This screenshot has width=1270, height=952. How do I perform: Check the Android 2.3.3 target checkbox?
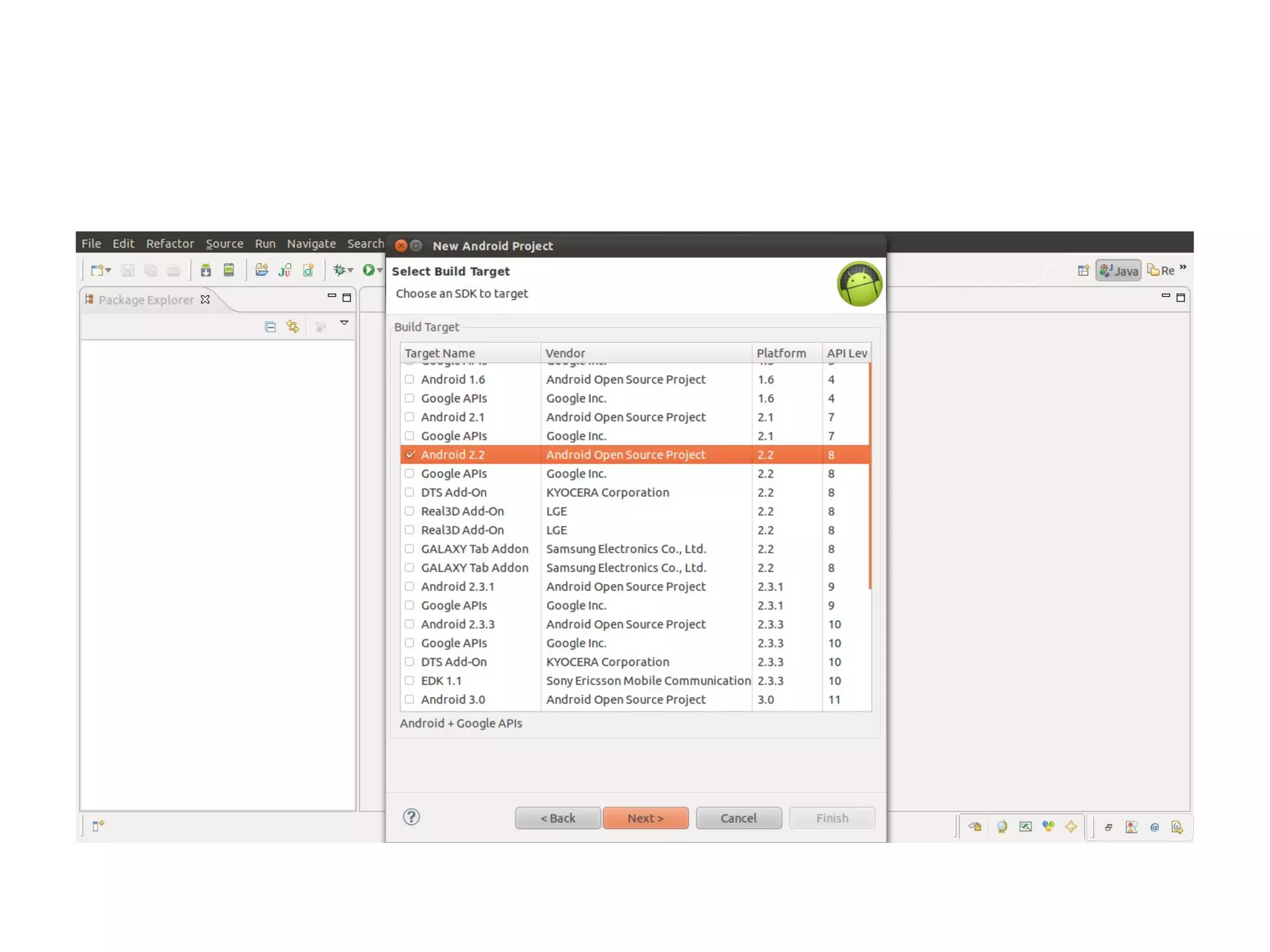click(409, 624)
